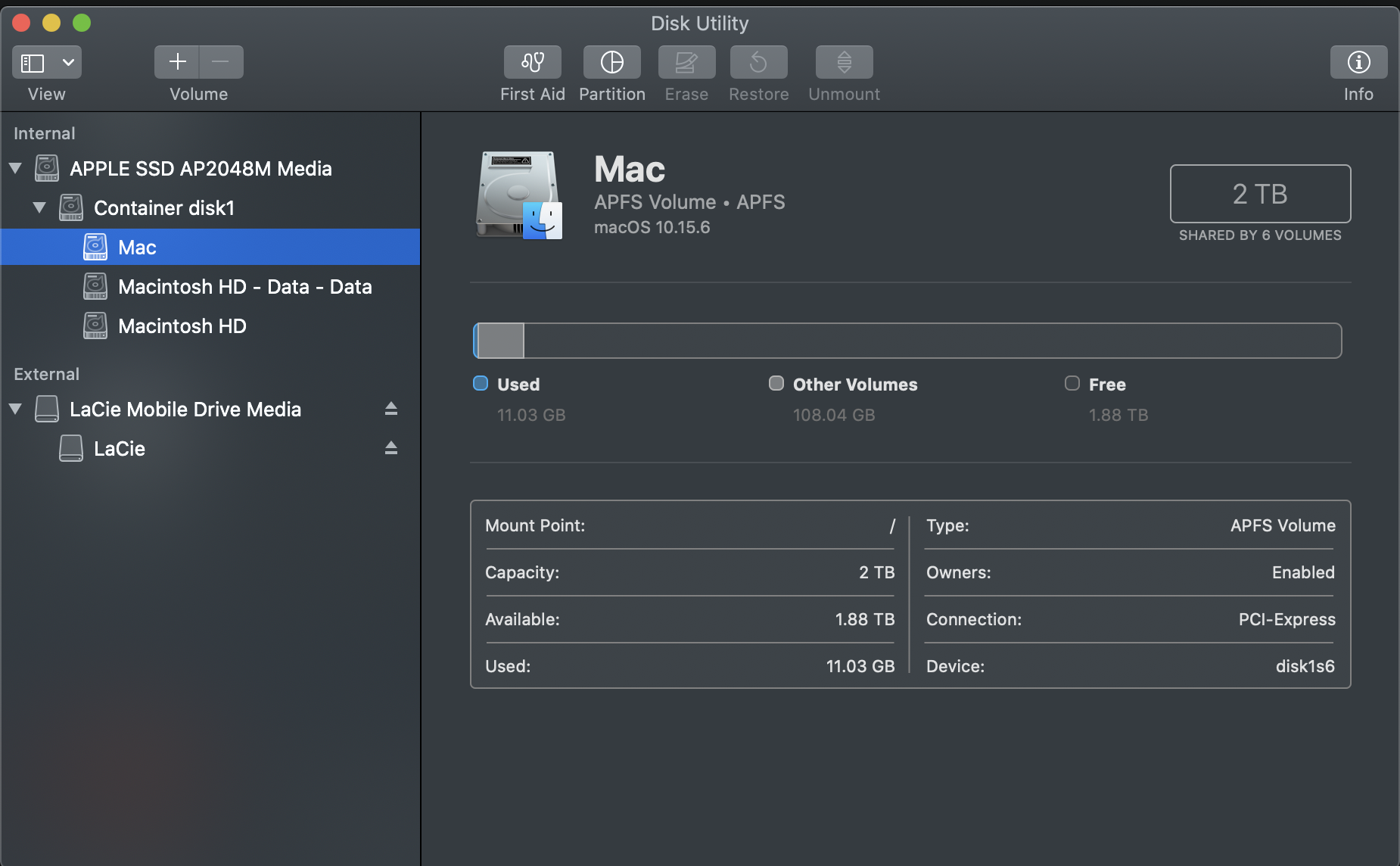Image resolution: width=1400 pixels, height=866 pixels.
Task: Click the PCI-Express connection value
Action: click(x=1287, y=619)
